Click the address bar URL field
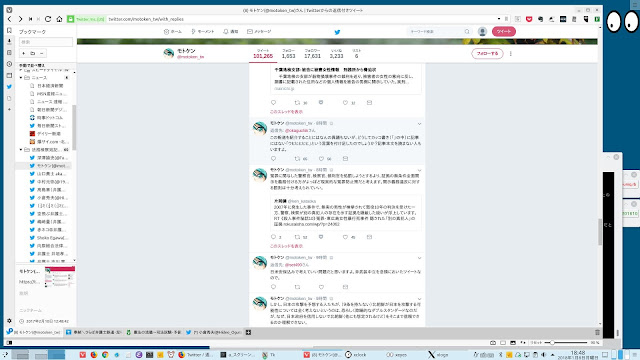Viewport: 640px width, 360px height. coord(301,19)
